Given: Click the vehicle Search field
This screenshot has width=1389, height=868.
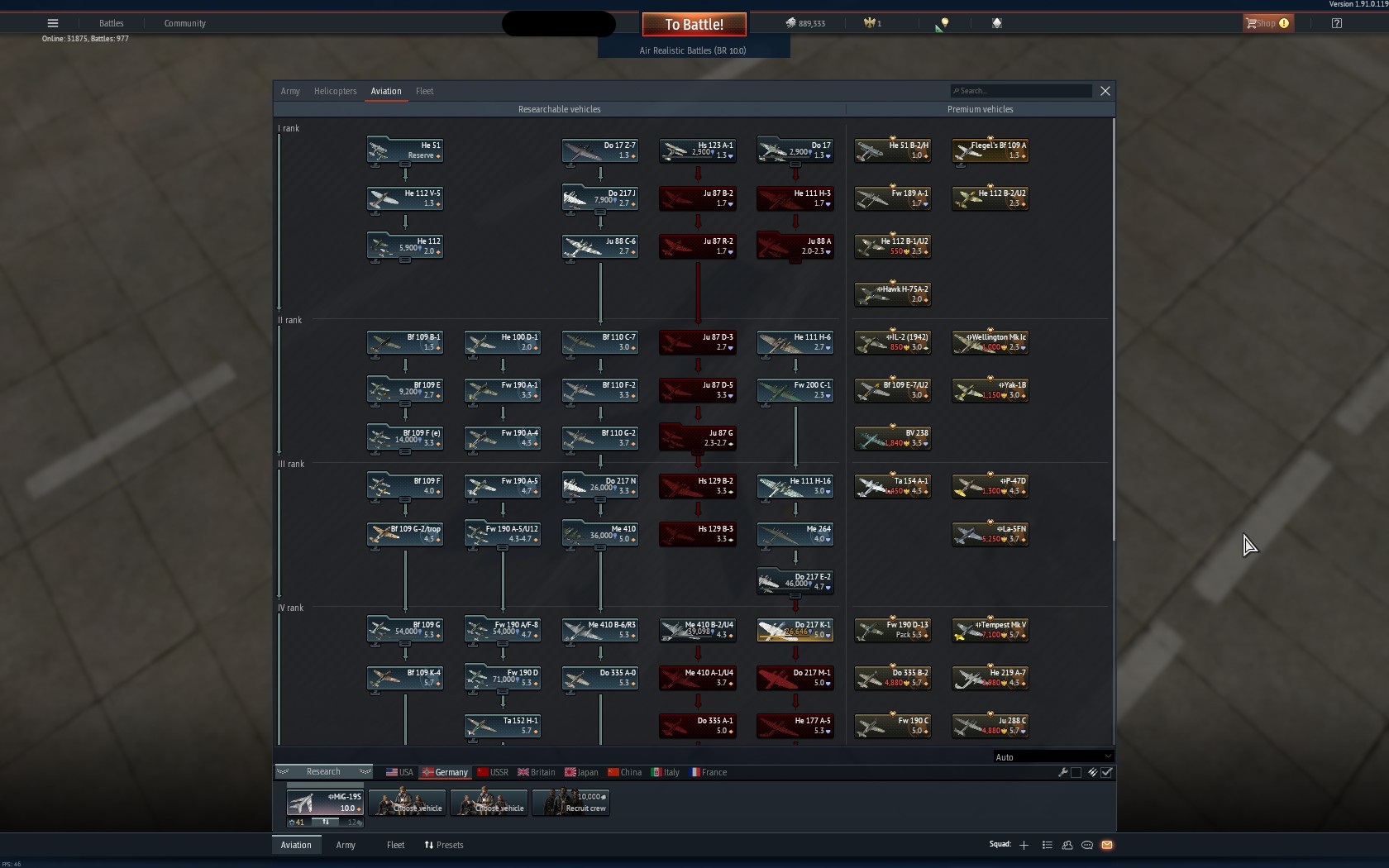Looking at the screenshot, I should 1021,91.
